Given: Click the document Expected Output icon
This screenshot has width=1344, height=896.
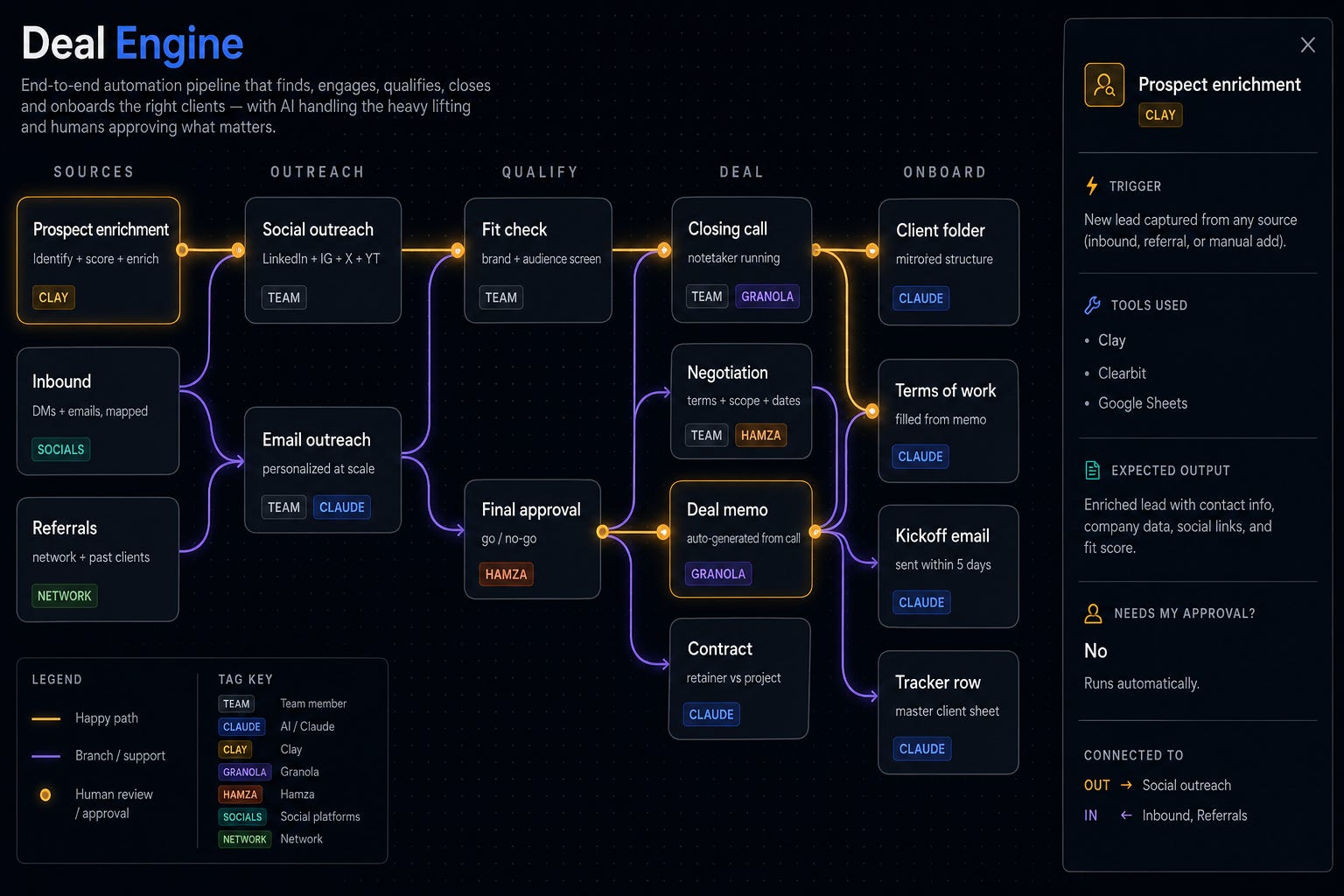Looking at the screenshot, I should coord(1092,470).
